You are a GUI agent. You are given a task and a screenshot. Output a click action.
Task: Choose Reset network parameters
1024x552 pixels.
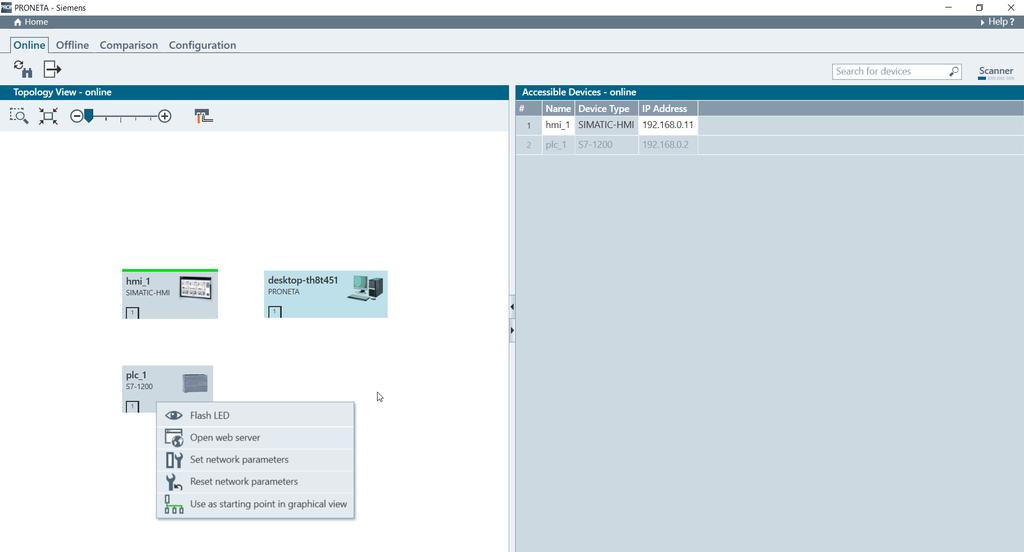[x=255, y=481]
